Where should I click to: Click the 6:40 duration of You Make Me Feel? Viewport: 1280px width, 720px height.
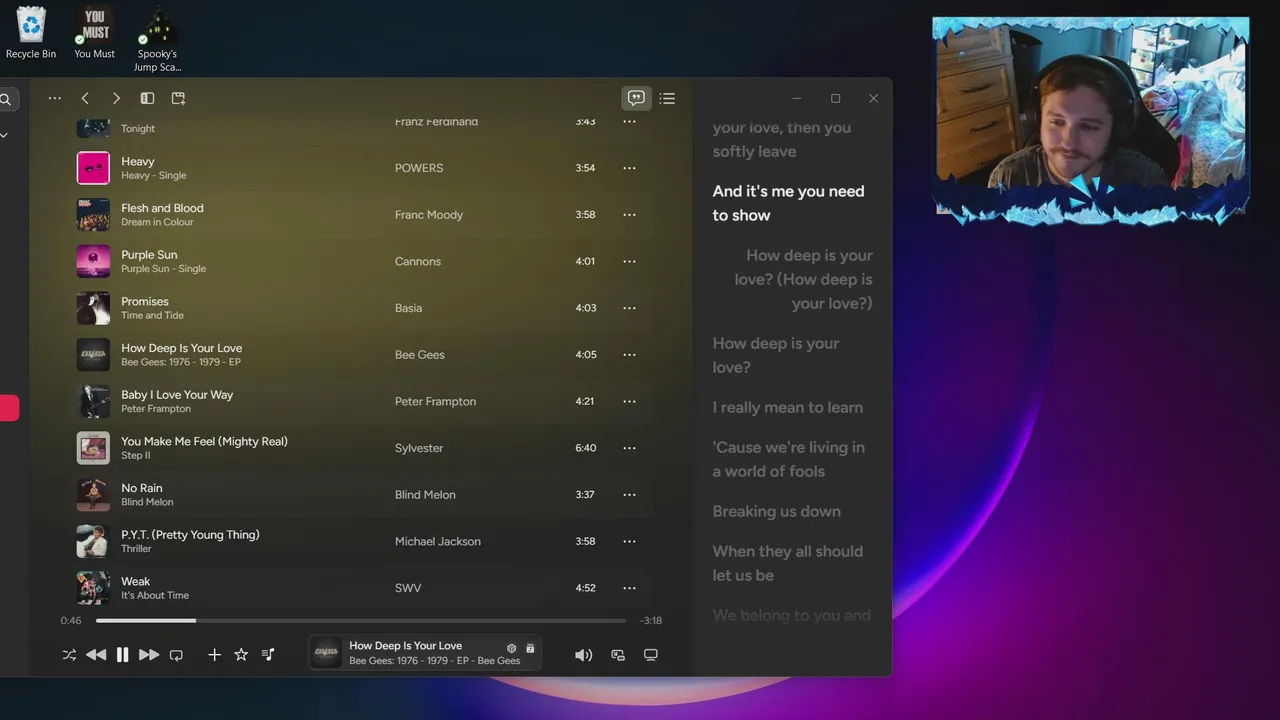point(586,448)
